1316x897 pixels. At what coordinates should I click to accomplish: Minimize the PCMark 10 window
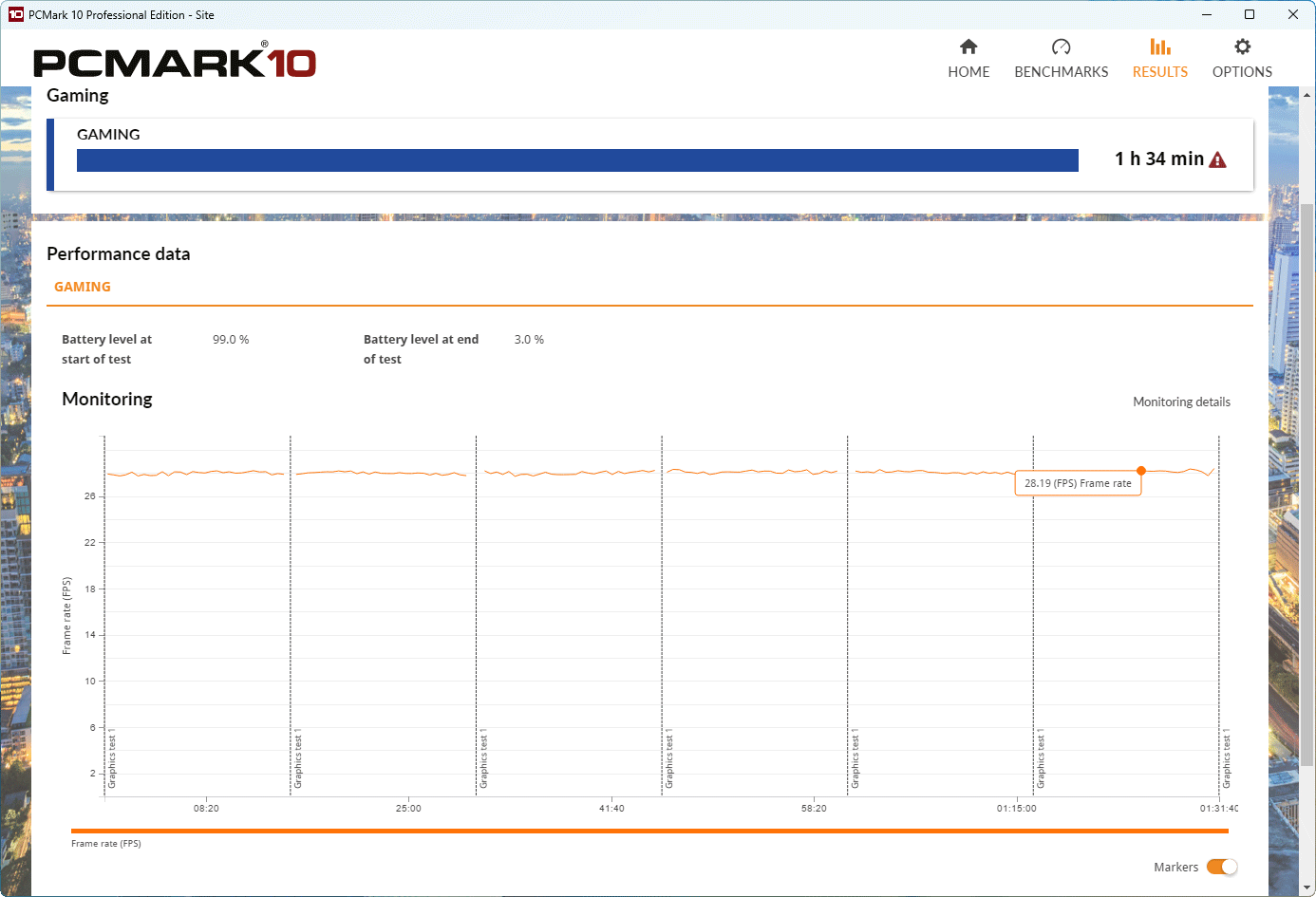pos(1207,14)
